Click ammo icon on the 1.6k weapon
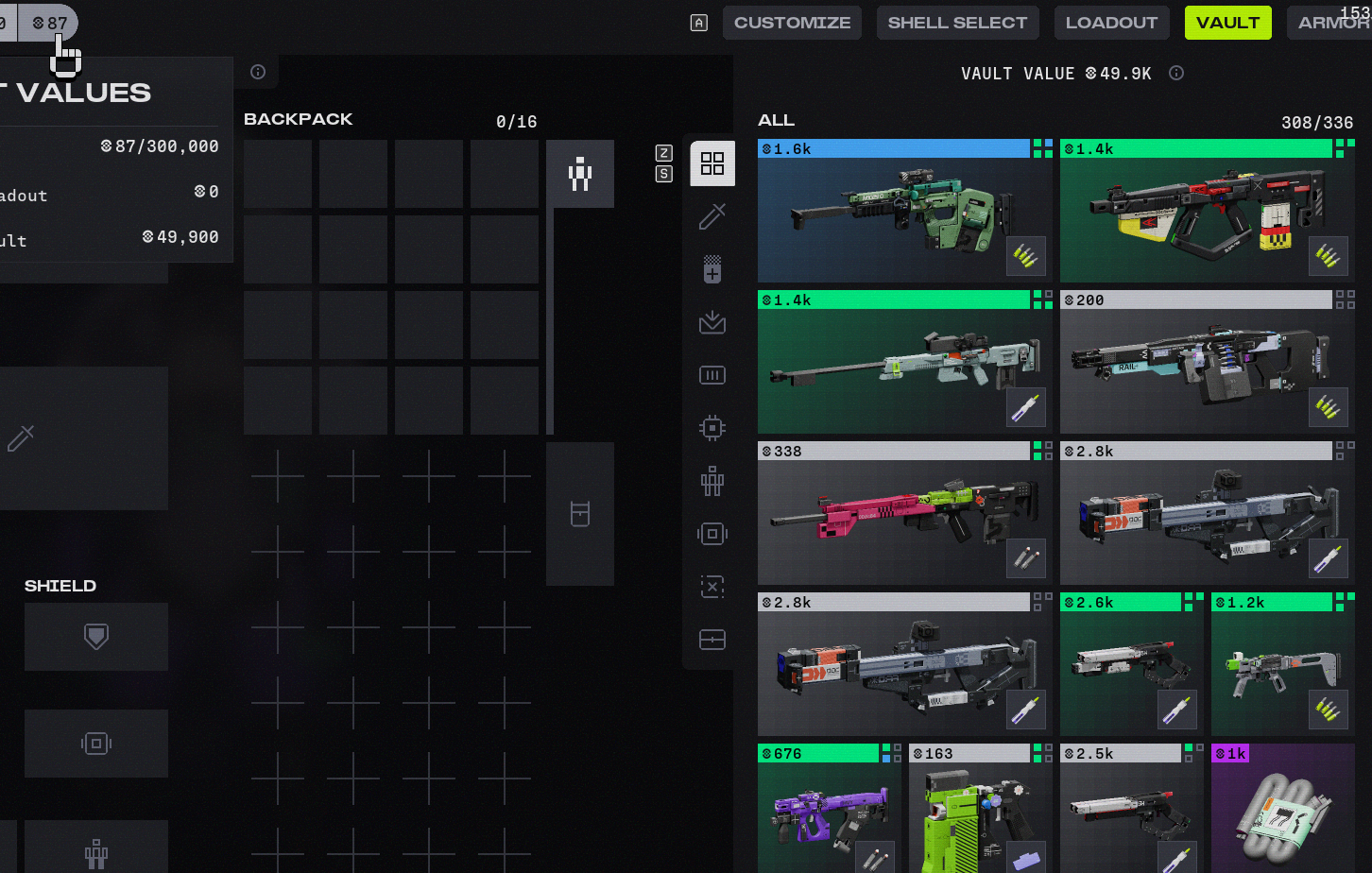Image resolution: width=1372 pixels, height=873 pixels. 1026,256
